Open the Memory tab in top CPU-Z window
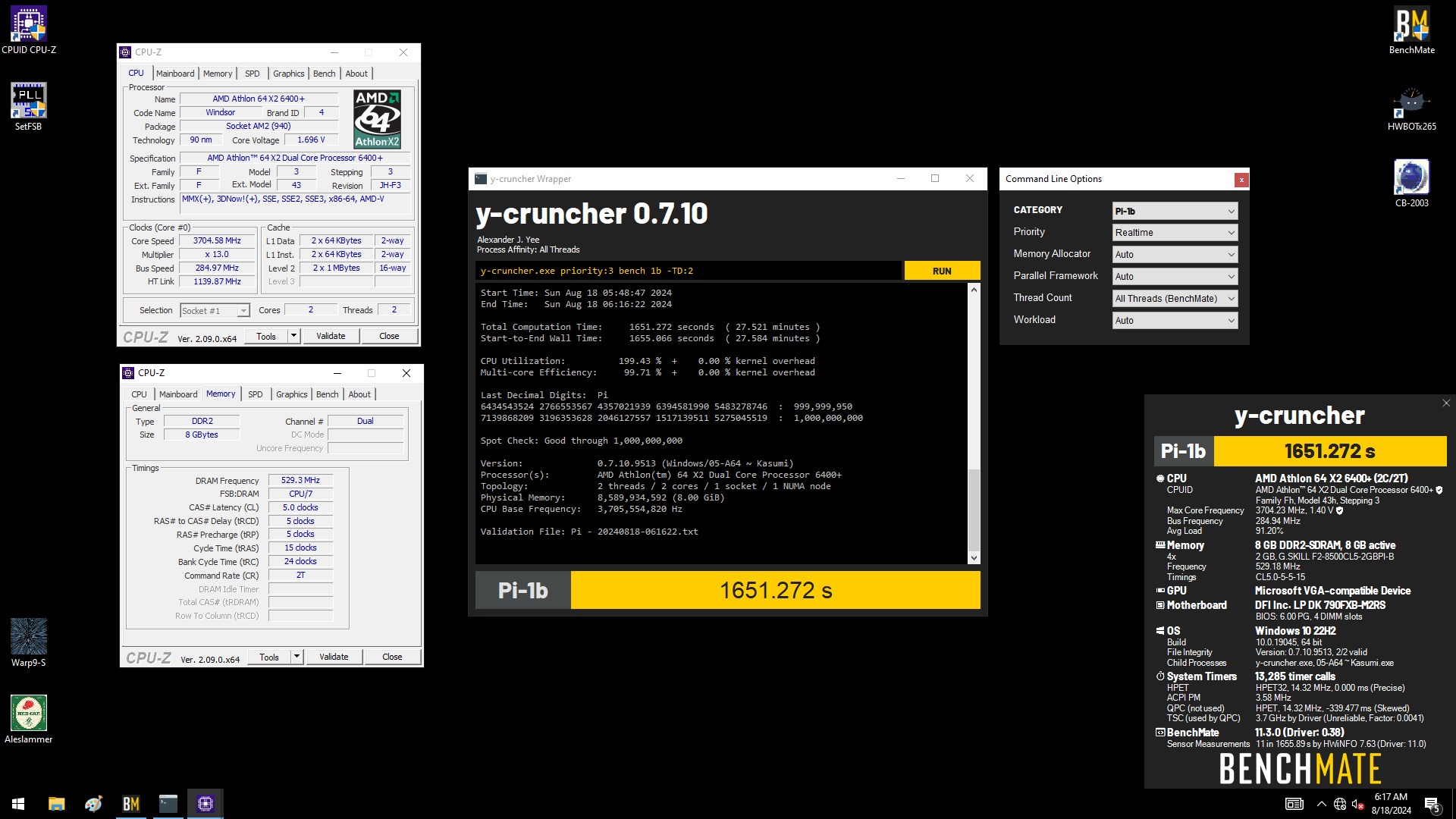 coord(218,74)
